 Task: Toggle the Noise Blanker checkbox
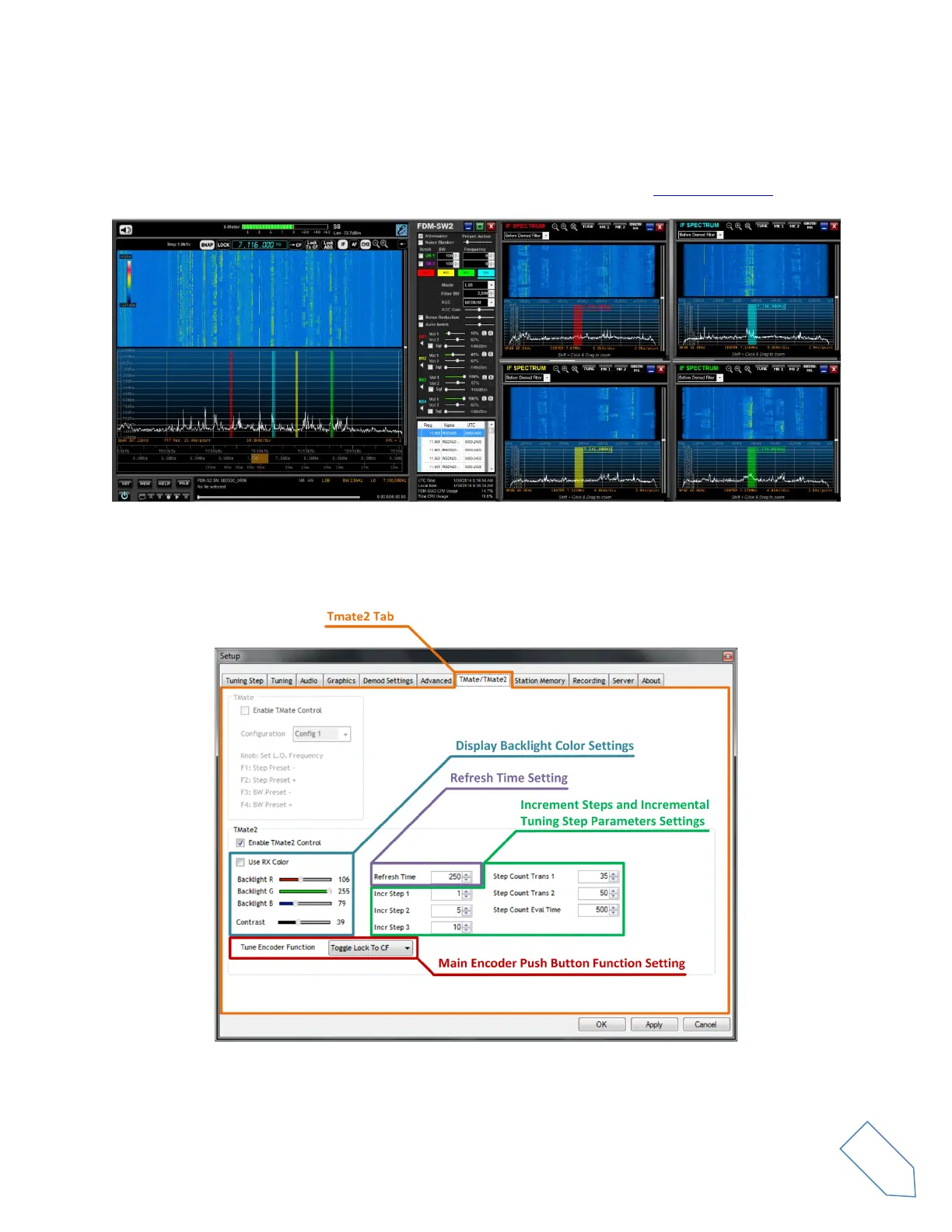tap(421, 243)
